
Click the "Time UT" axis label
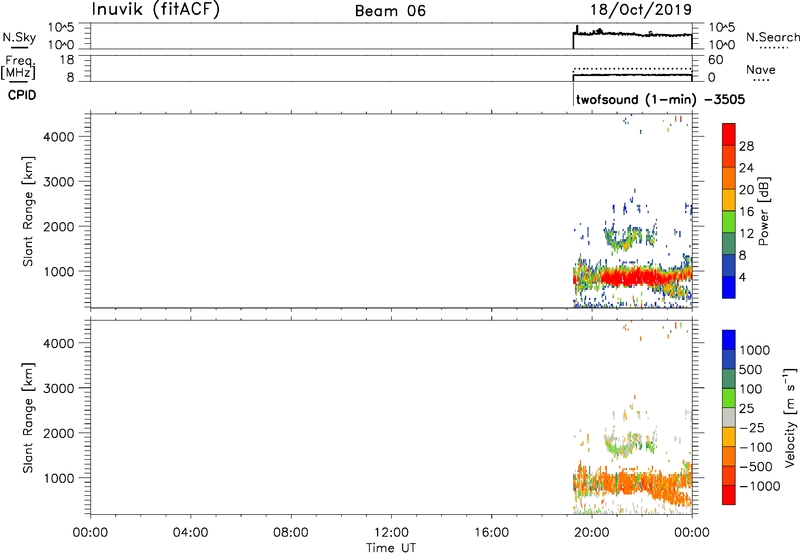pos(391,548)
